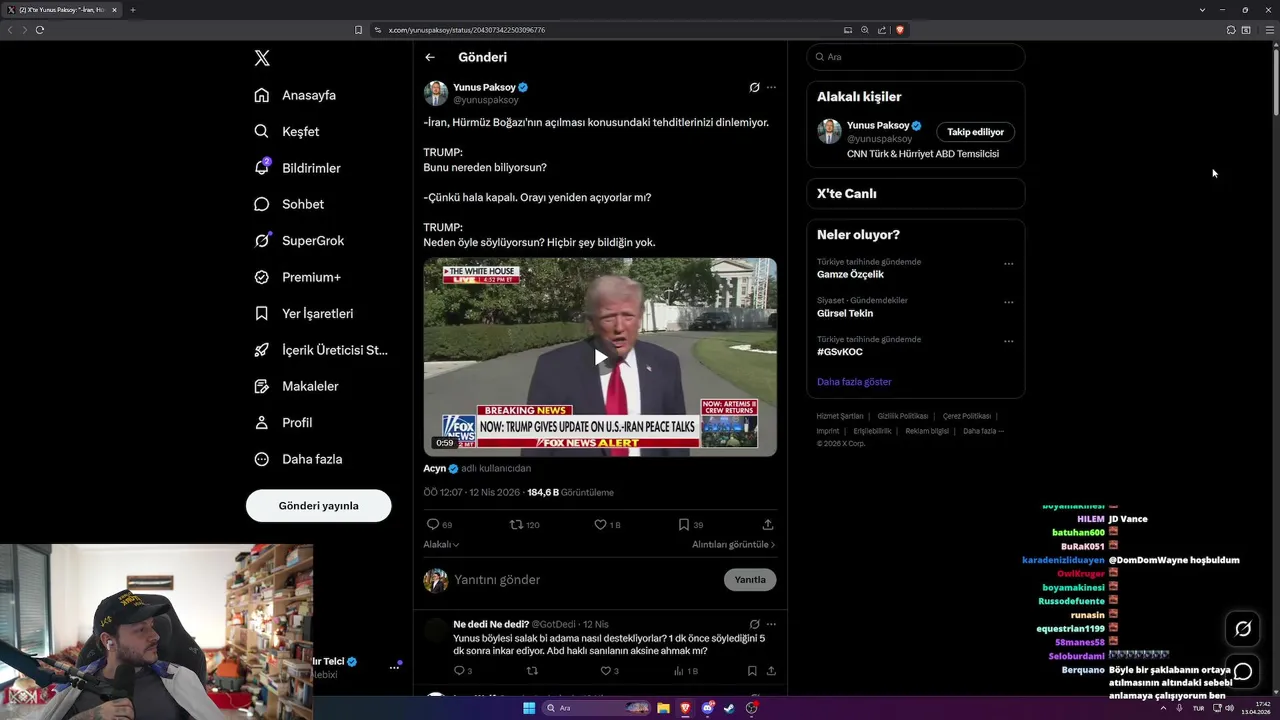The image size is (1280, 720).
Task: Click Brave shields icon in address bar
Action: coord(900,30)
